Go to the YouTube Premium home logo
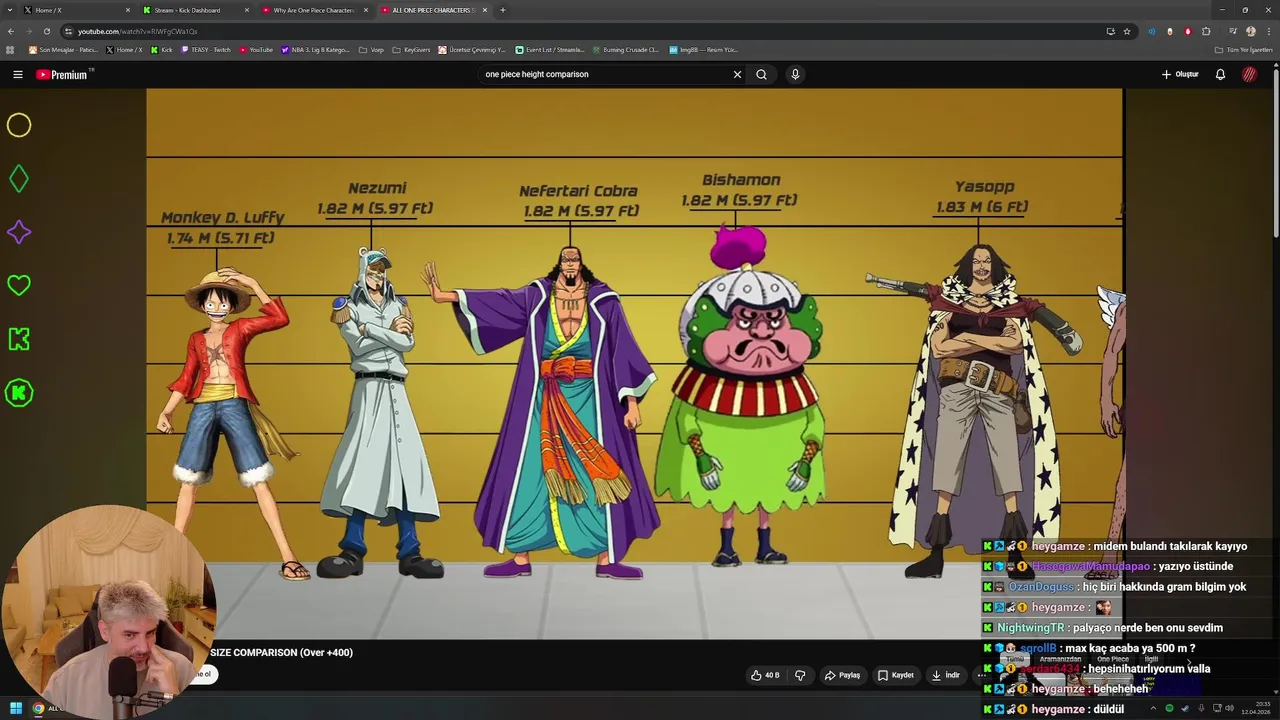Screen dimensions: 1280x720 (x=62, y=74)
